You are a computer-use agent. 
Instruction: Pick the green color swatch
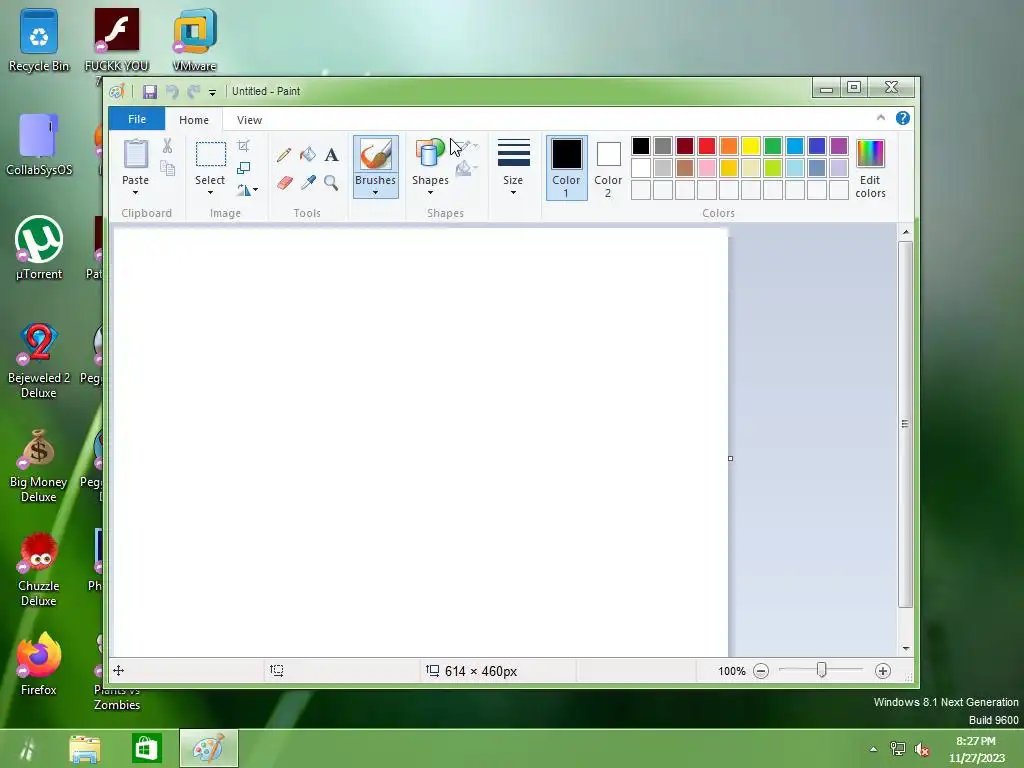tap(773, 146)
